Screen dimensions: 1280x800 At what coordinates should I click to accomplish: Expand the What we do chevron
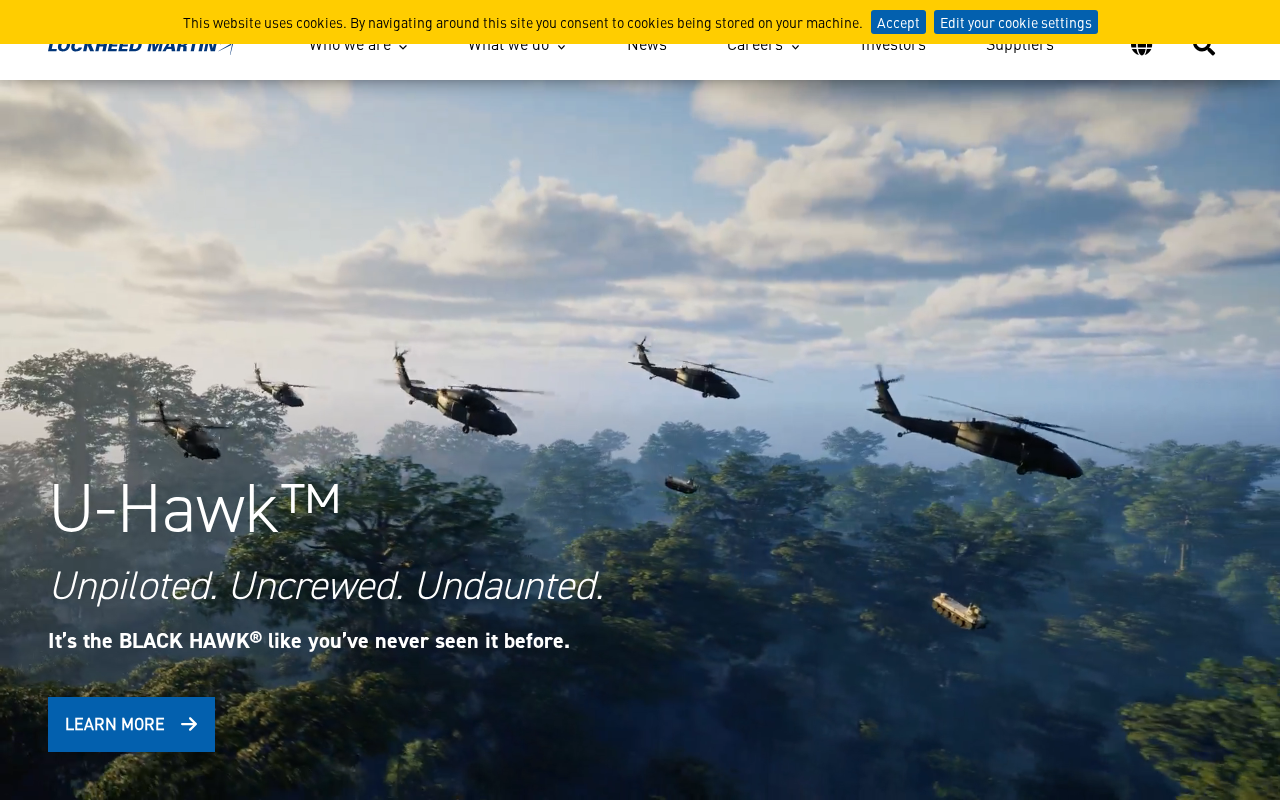[x=561, y=47]
